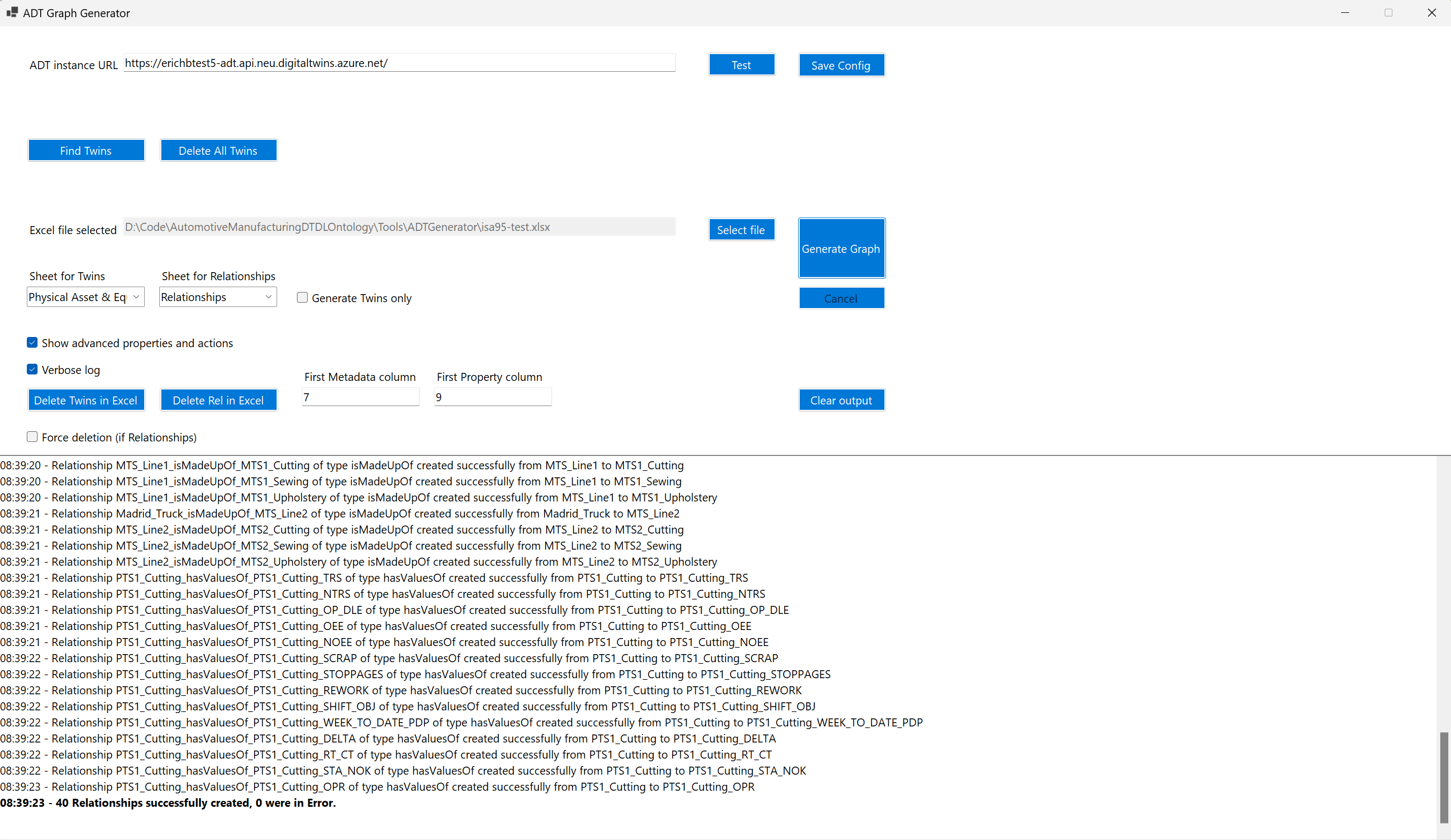
Task: Enable Generate Twins only checkbox
Action: click(x=302, y=297)
